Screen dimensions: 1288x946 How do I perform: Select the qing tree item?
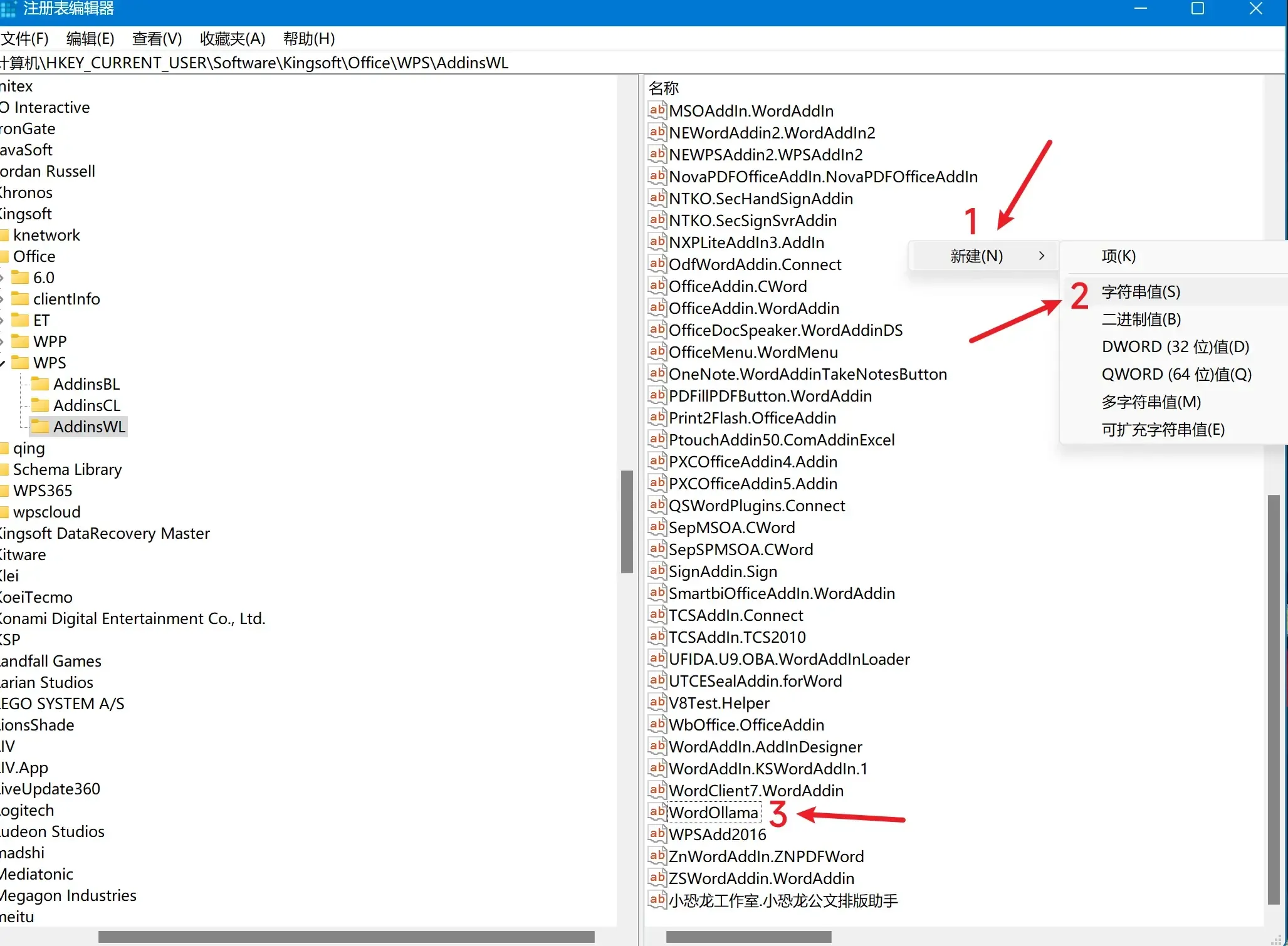29,448
